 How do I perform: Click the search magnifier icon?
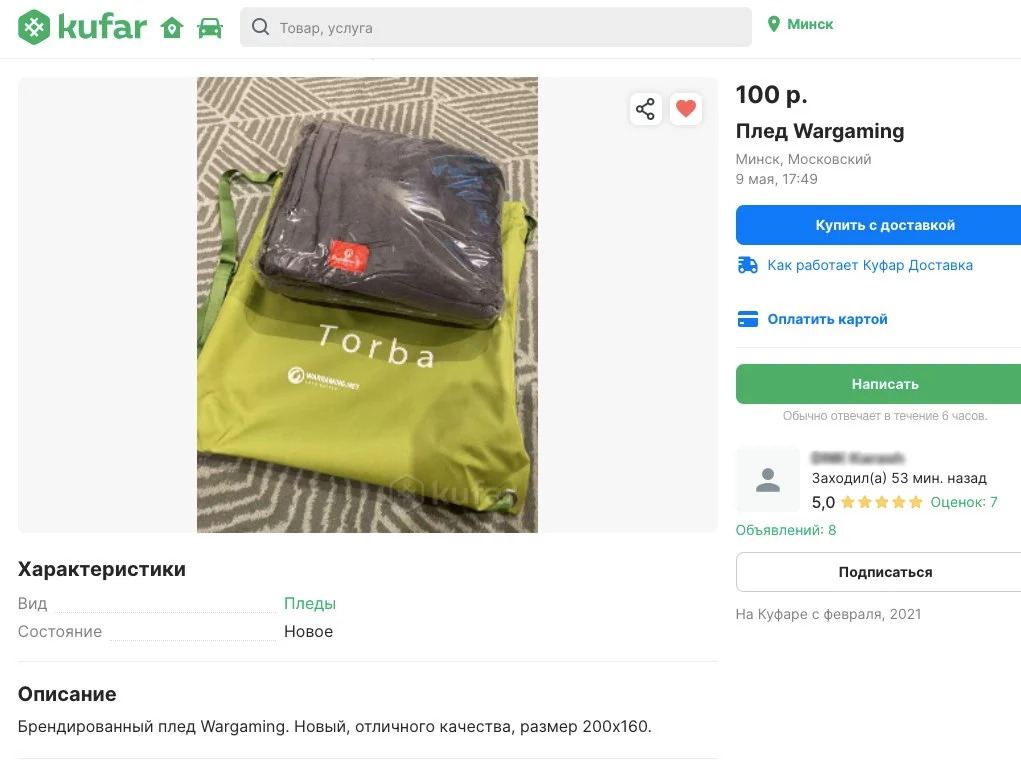[x=261, y=28]
